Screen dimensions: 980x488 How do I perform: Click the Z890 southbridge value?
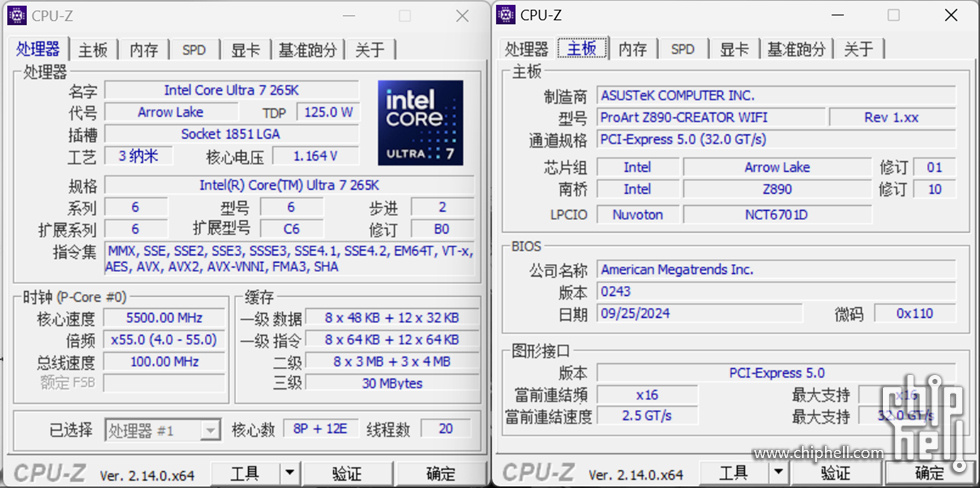pyautogui.click(x=777, y=189)
